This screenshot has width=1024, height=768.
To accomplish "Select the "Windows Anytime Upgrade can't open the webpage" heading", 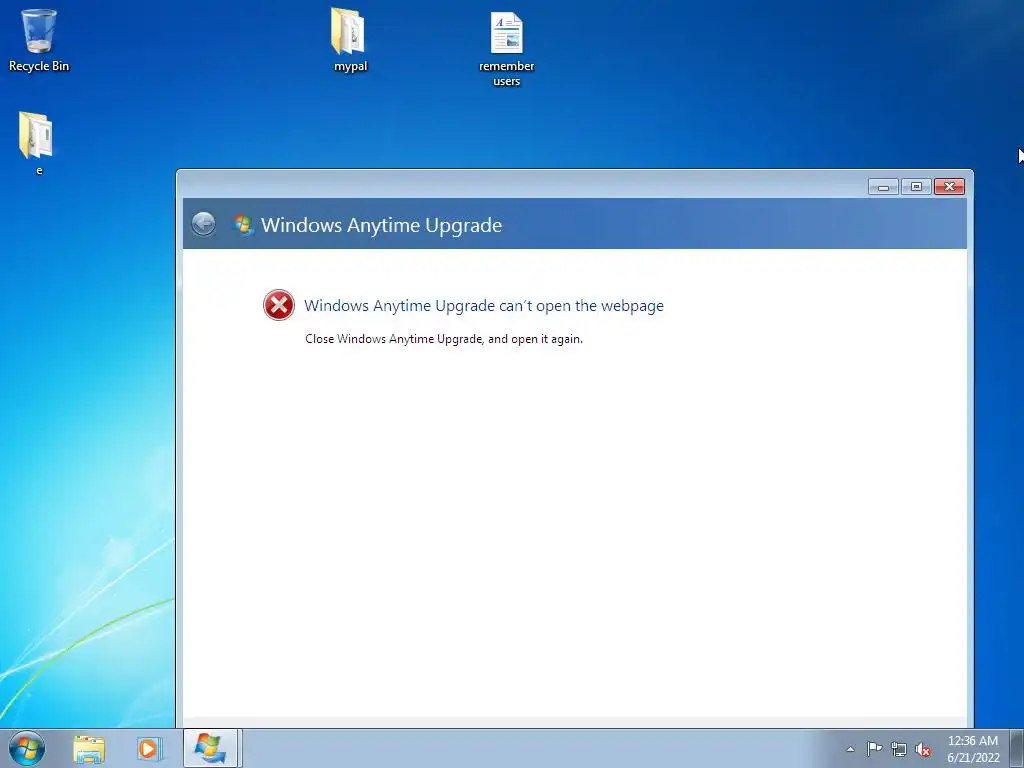I will click(x=484, y=306).
